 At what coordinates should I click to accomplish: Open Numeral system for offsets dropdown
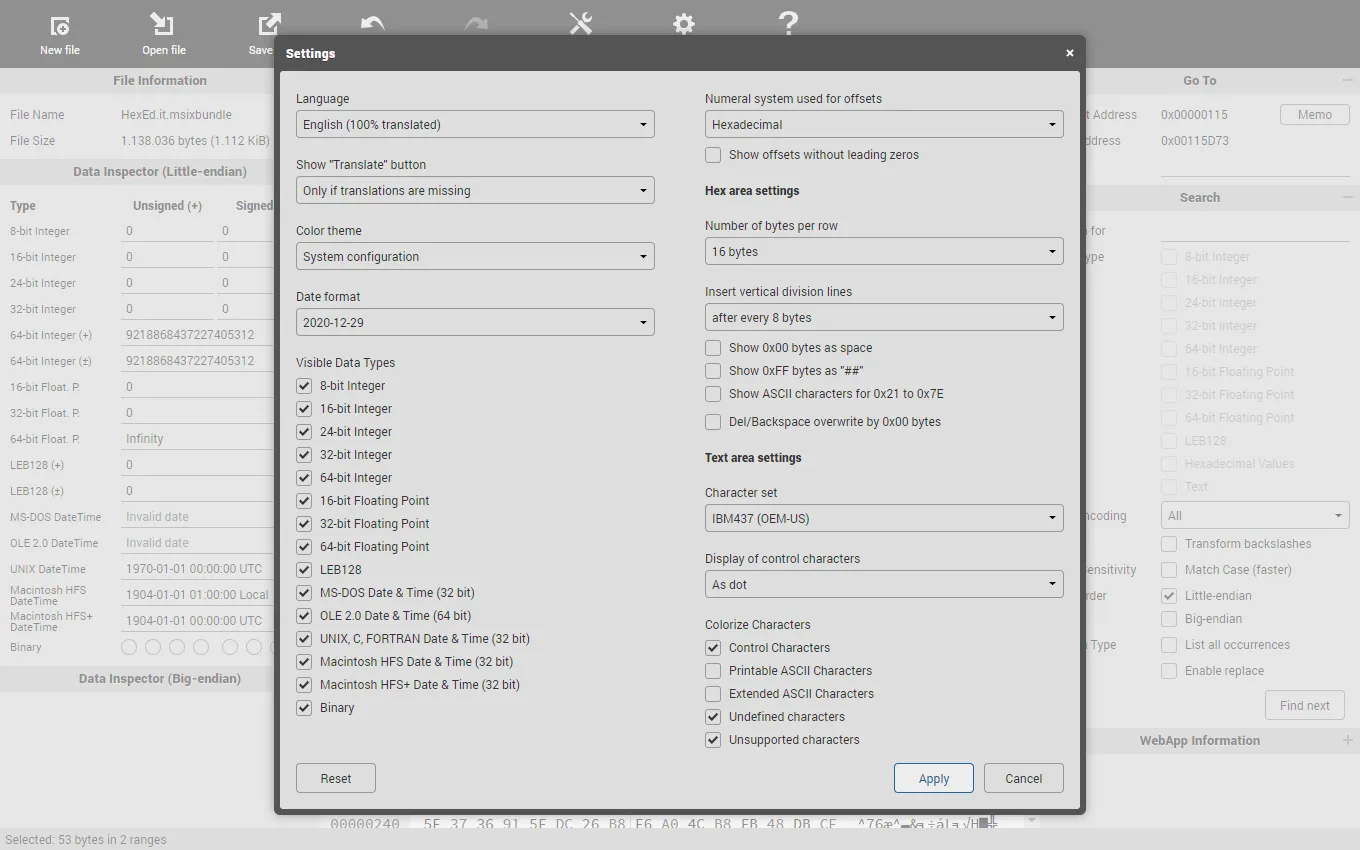[x=884, y=124]
